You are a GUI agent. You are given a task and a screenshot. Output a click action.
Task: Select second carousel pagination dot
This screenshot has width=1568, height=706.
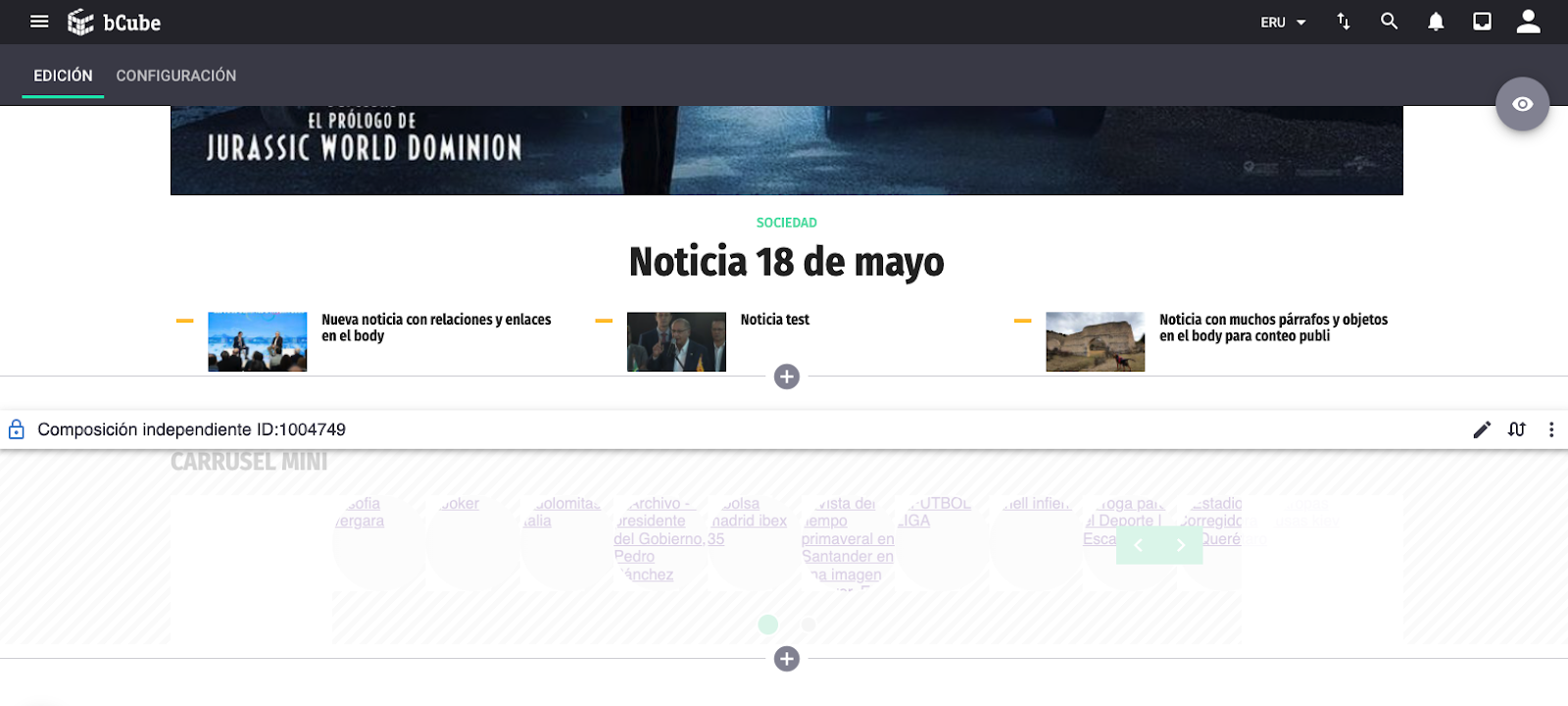(x=808, y=625)
